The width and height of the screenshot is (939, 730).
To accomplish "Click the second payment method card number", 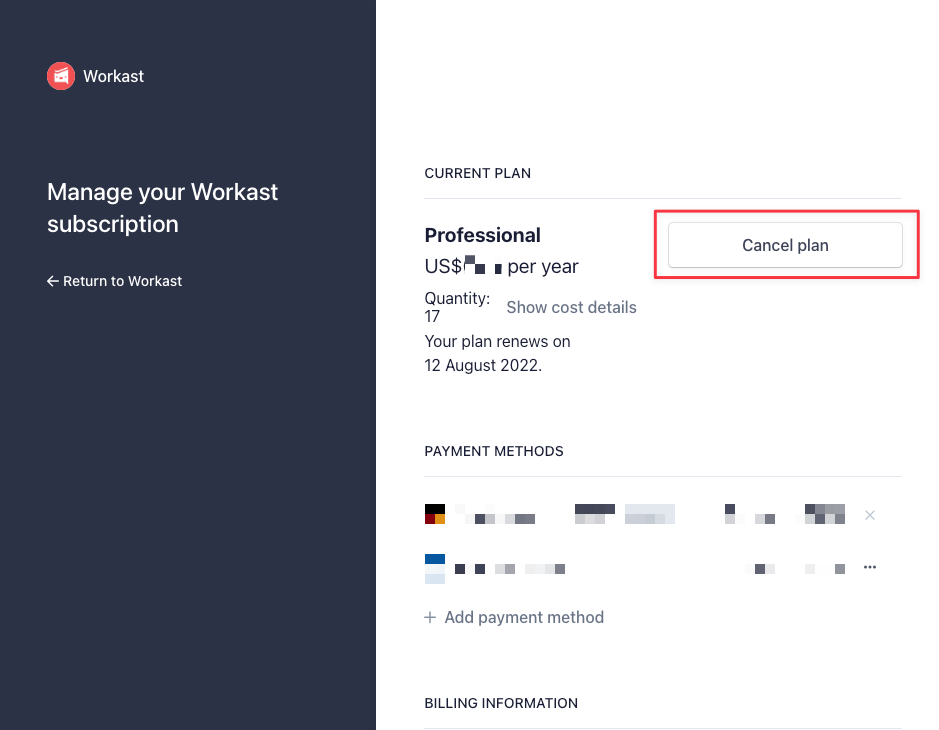I will [510, 569].
